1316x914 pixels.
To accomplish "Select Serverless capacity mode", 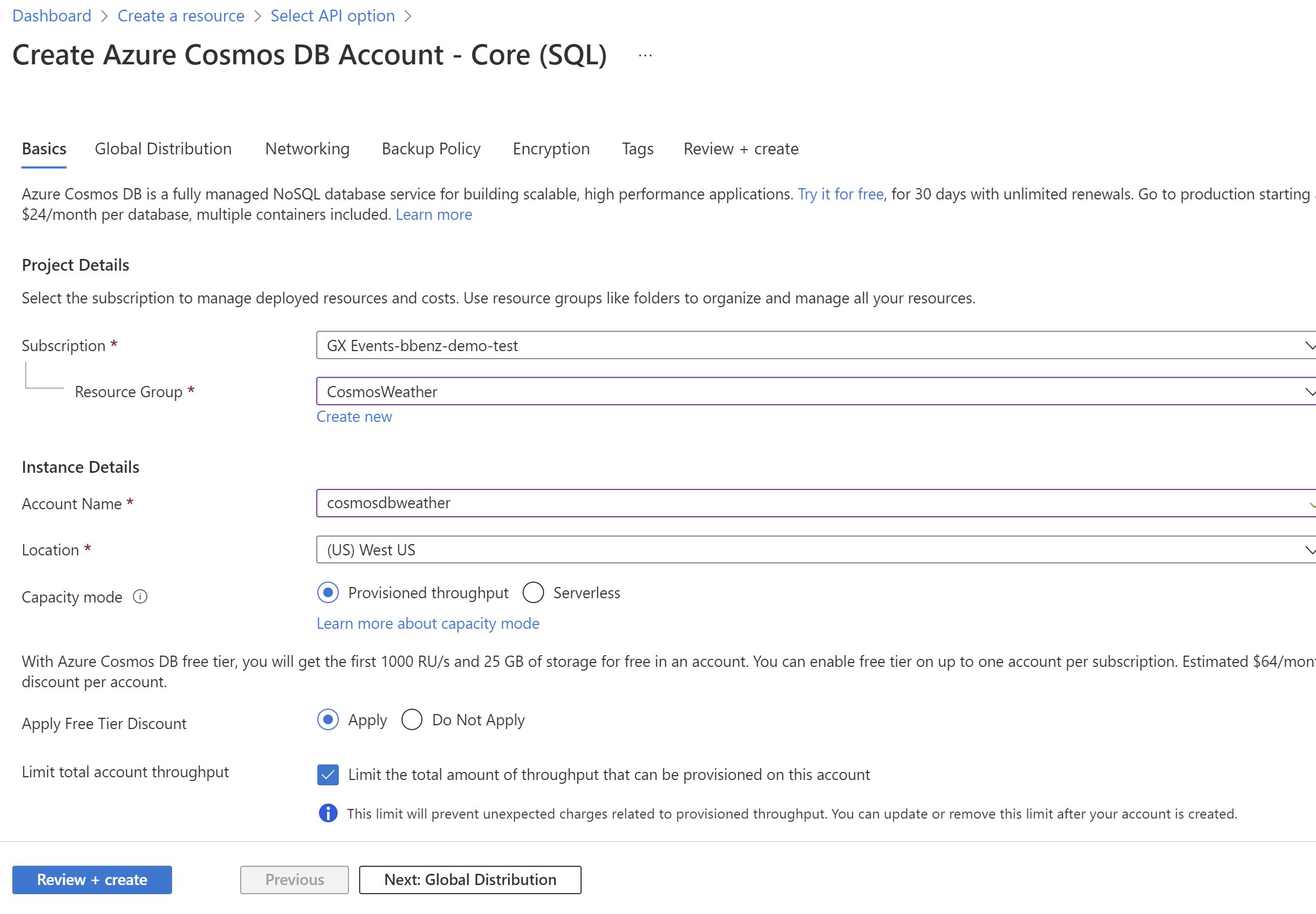I will [533, 592].
